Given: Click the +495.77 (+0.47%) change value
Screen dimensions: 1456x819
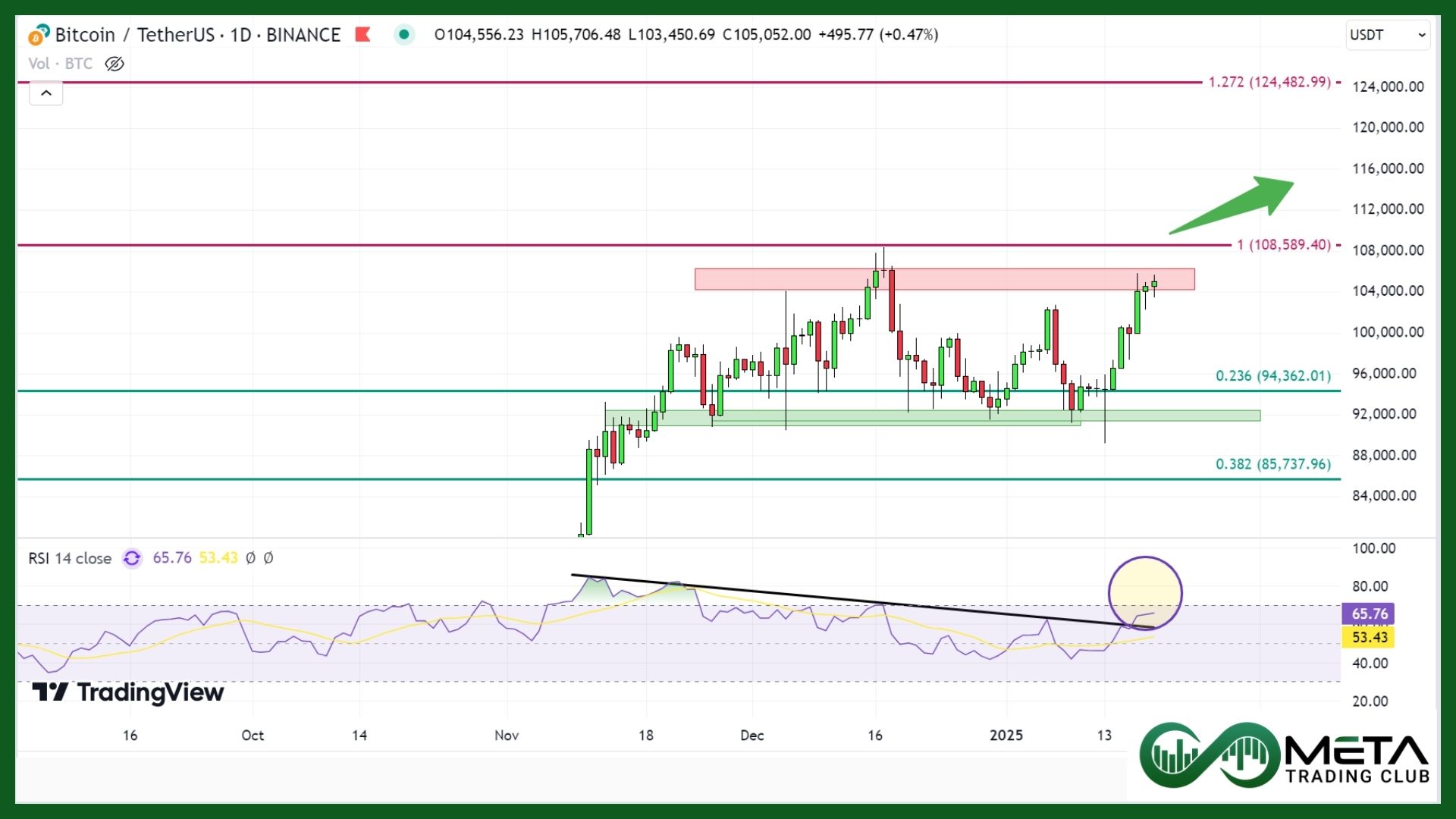Looking at the screenshot, I should [878, 35].
